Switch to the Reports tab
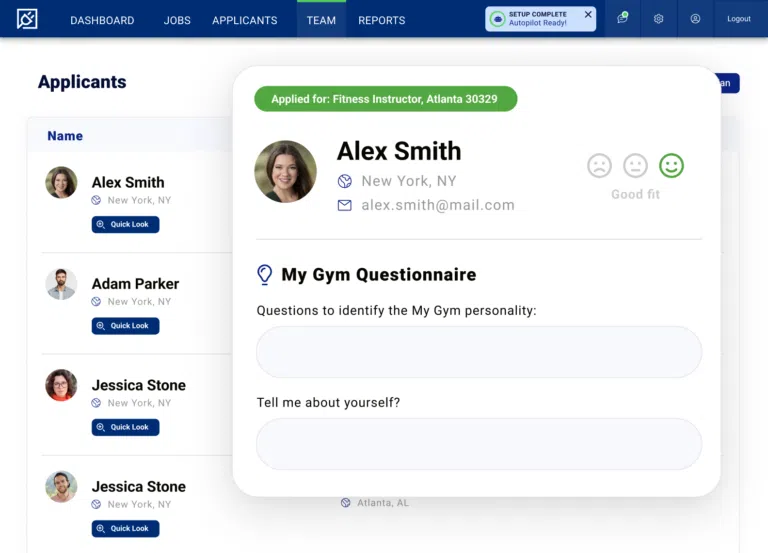768x553 pixels. [382, 20]
